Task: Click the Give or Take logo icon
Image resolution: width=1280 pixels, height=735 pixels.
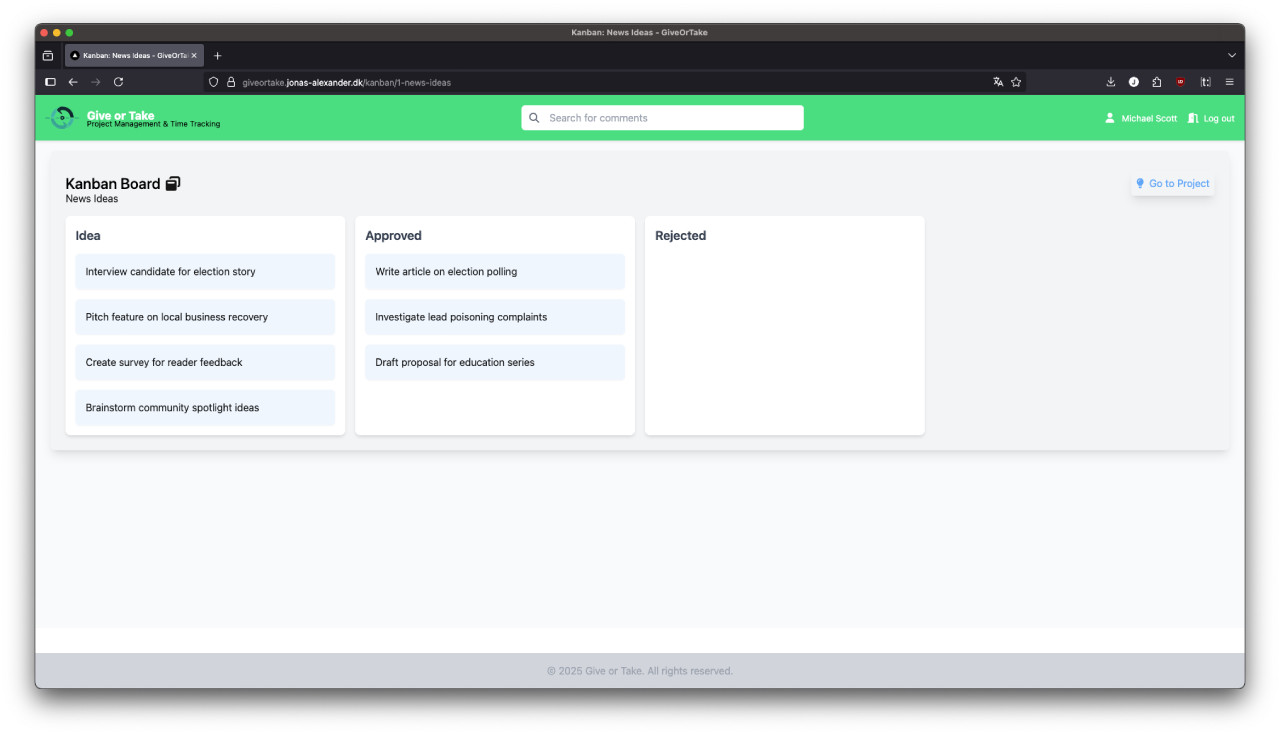Action: 62,118
